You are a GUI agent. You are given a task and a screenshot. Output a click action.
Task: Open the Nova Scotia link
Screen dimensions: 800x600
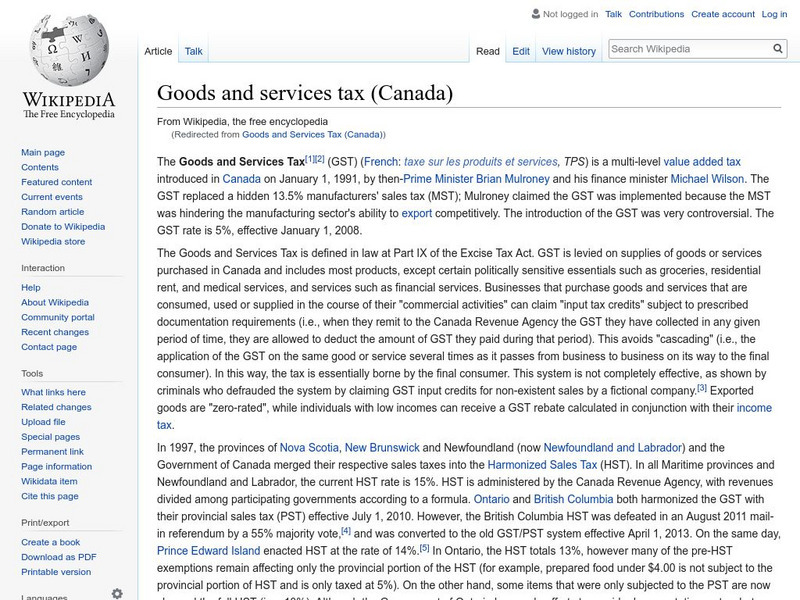pyautogui.click(x=309, y=447)
